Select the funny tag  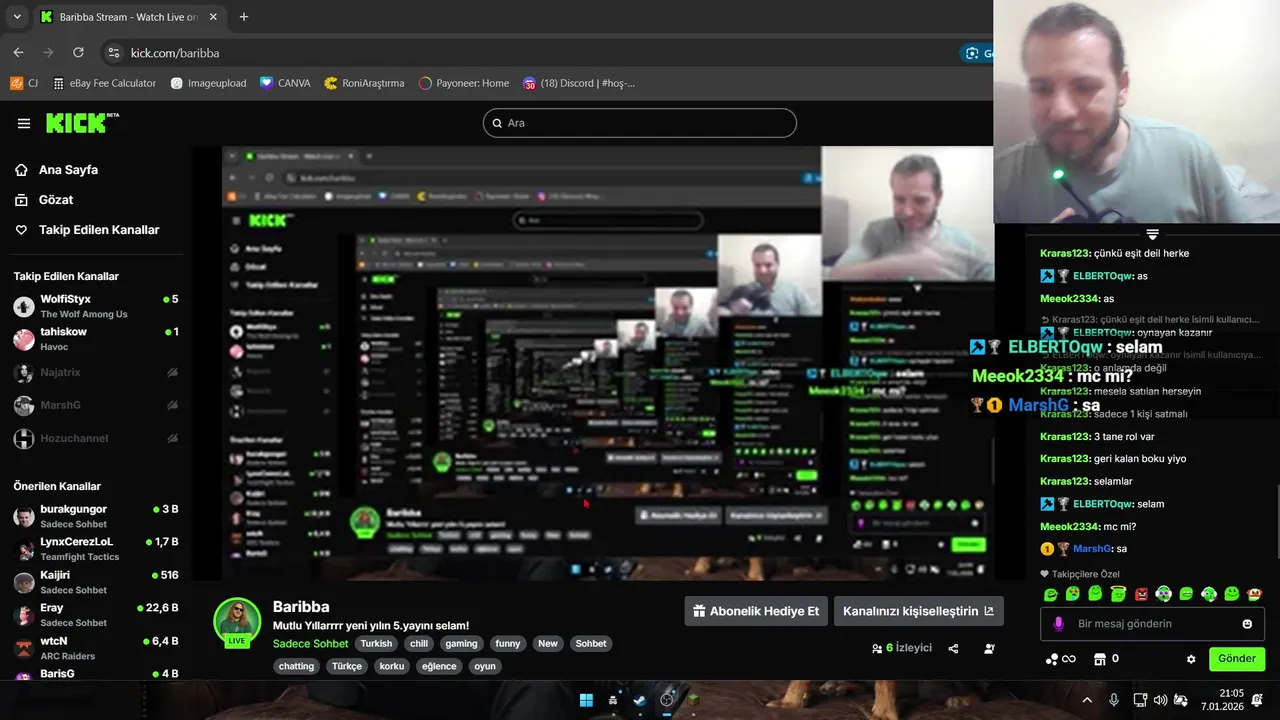[x=508, y=644]
